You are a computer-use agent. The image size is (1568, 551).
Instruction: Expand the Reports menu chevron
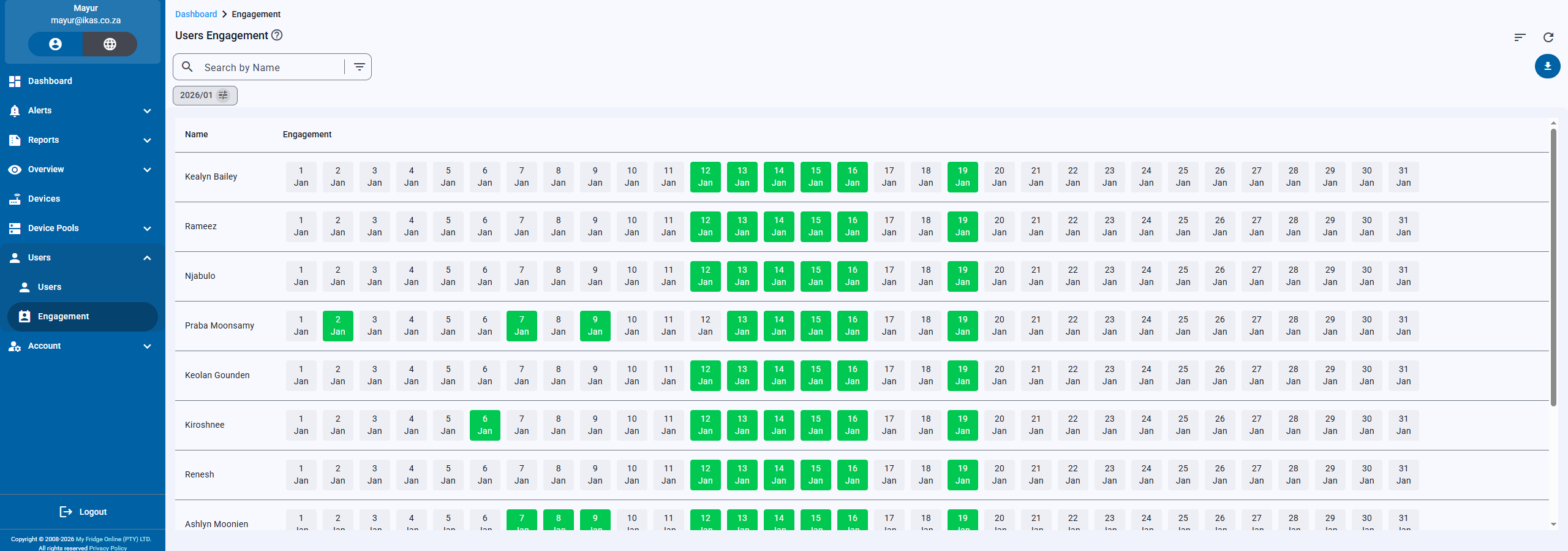147,140
